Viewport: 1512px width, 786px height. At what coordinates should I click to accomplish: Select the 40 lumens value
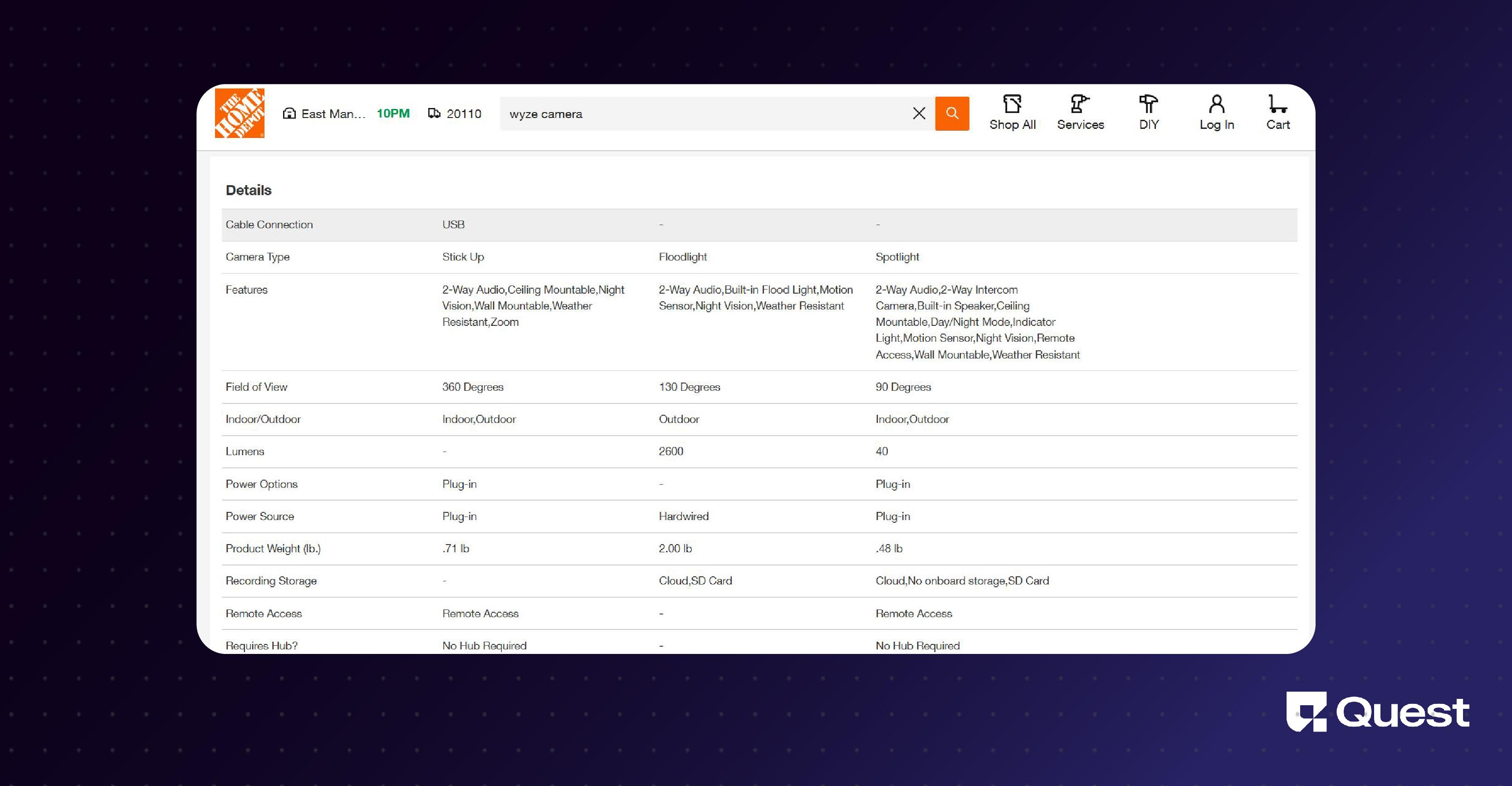[881, 452]
